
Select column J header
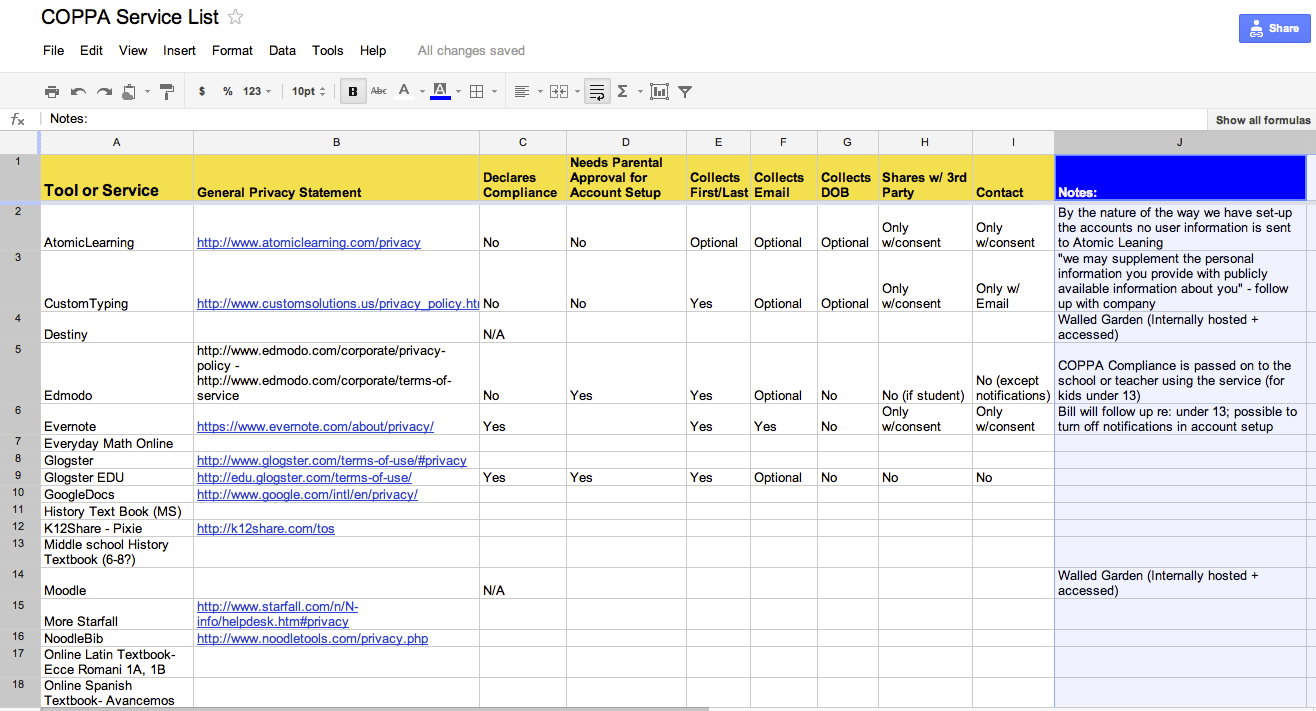pos(1180,142)
